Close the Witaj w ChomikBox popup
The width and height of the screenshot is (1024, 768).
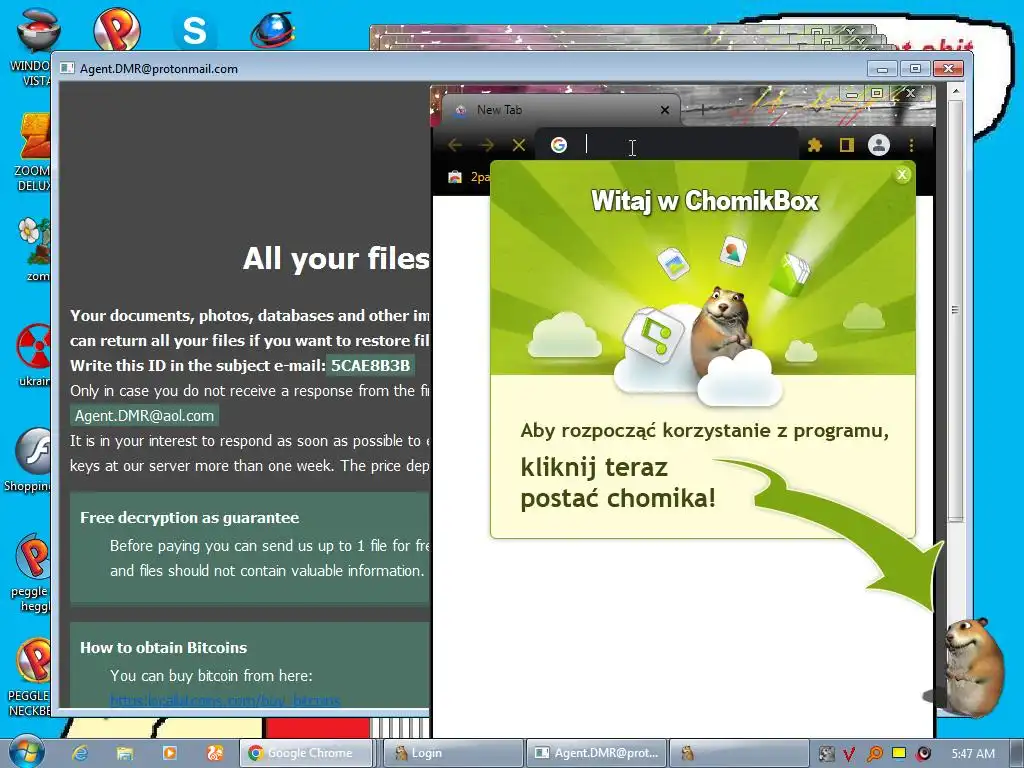coord(902,174)
